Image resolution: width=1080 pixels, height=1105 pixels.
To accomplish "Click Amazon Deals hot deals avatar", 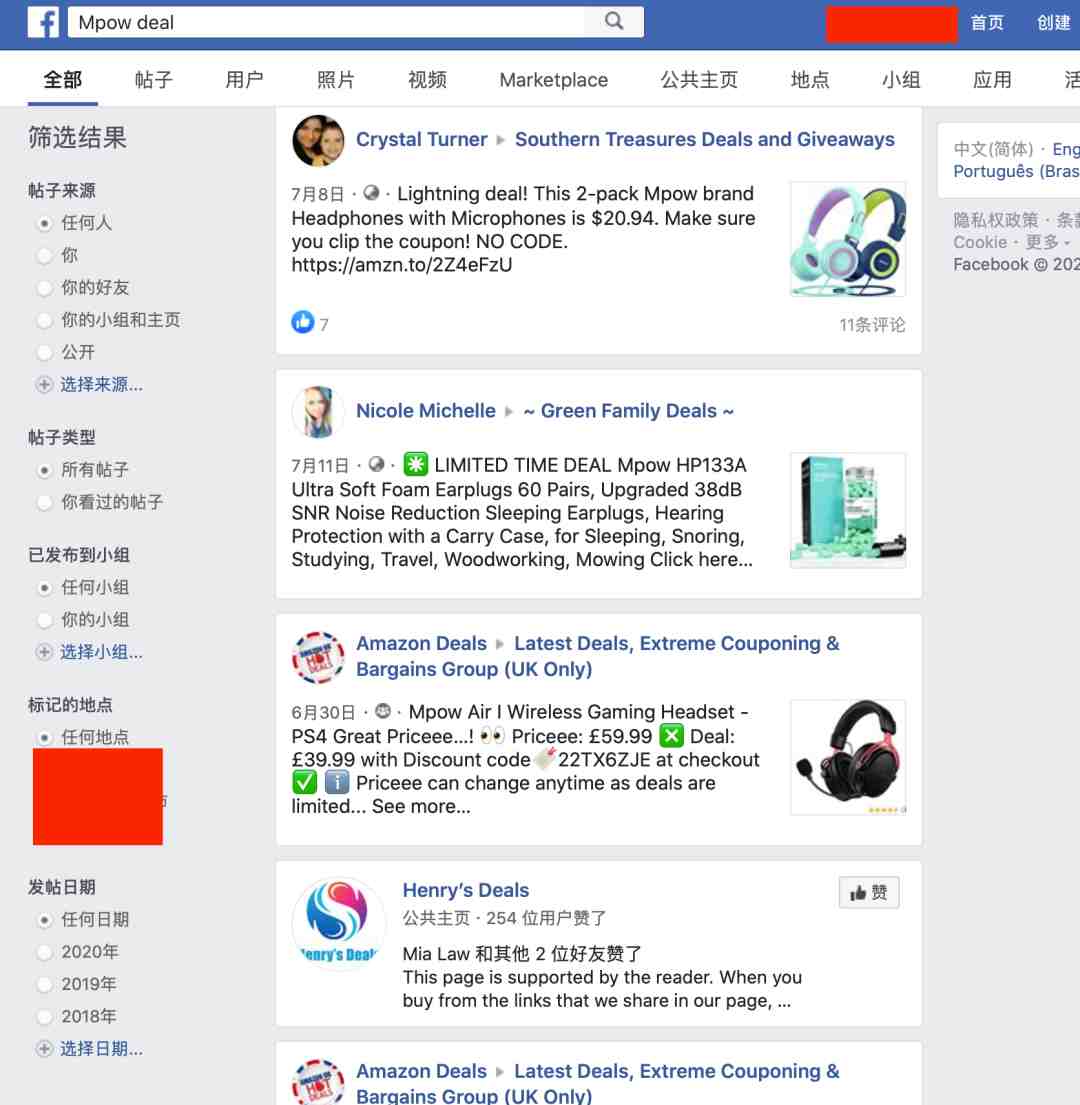I will [x=318, y=658].
